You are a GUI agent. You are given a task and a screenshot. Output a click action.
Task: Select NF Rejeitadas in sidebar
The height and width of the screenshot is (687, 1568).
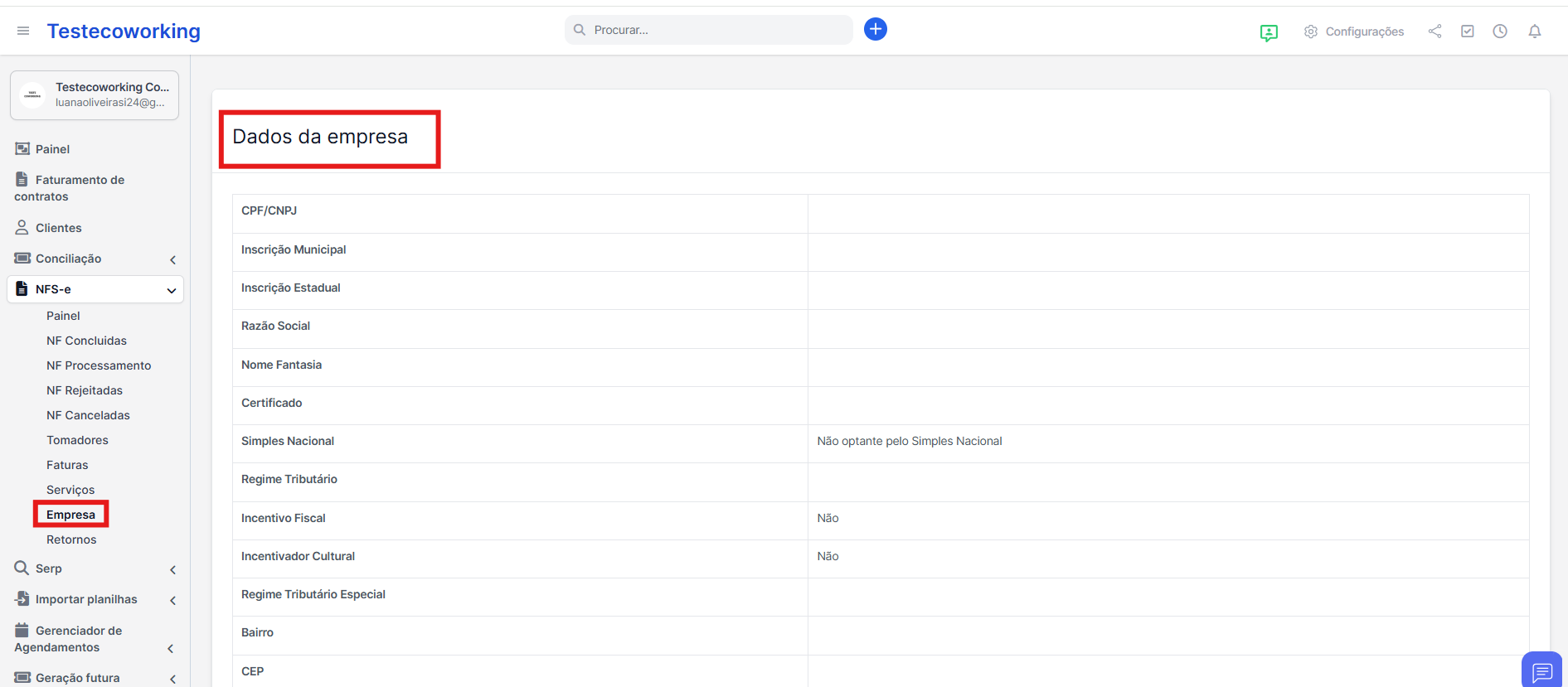[85, 390]
